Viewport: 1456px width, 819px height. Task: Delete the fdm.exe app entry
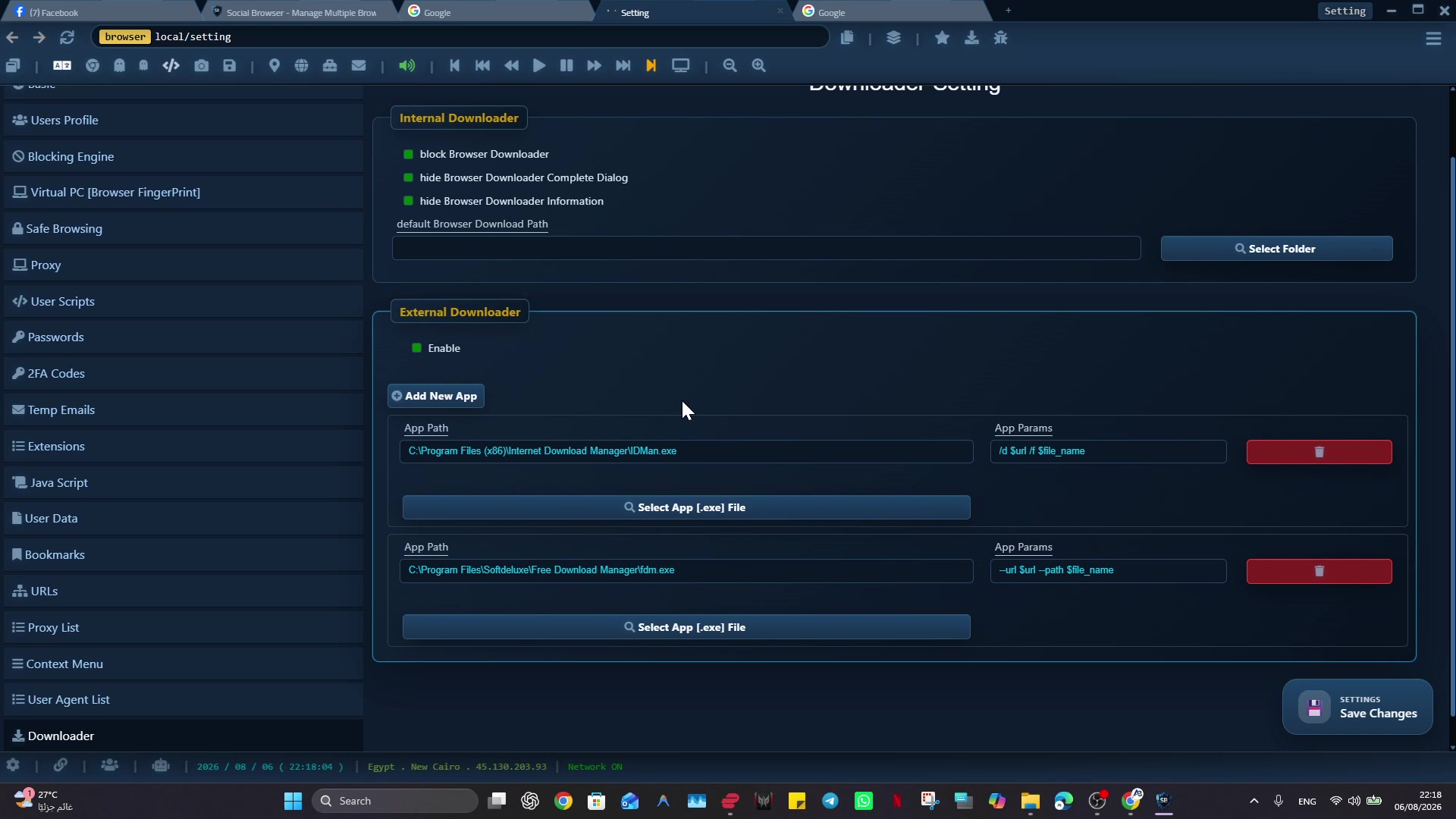[x=1319, y=571]
